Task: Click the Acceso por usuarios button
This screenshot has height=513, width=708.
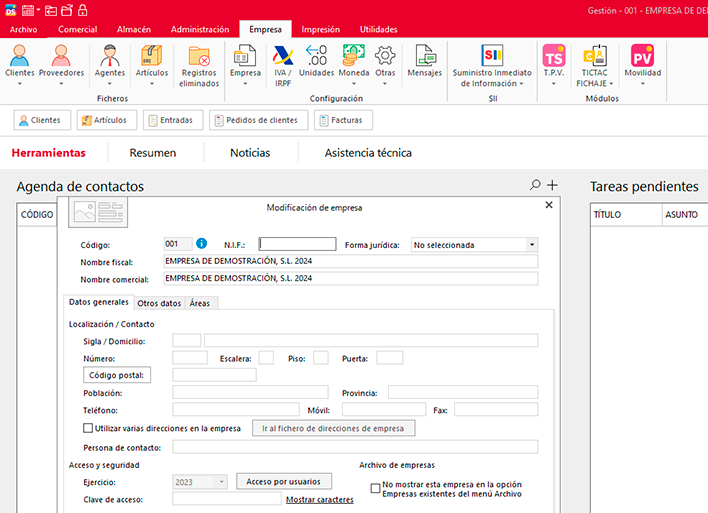Action: (283, 482)
